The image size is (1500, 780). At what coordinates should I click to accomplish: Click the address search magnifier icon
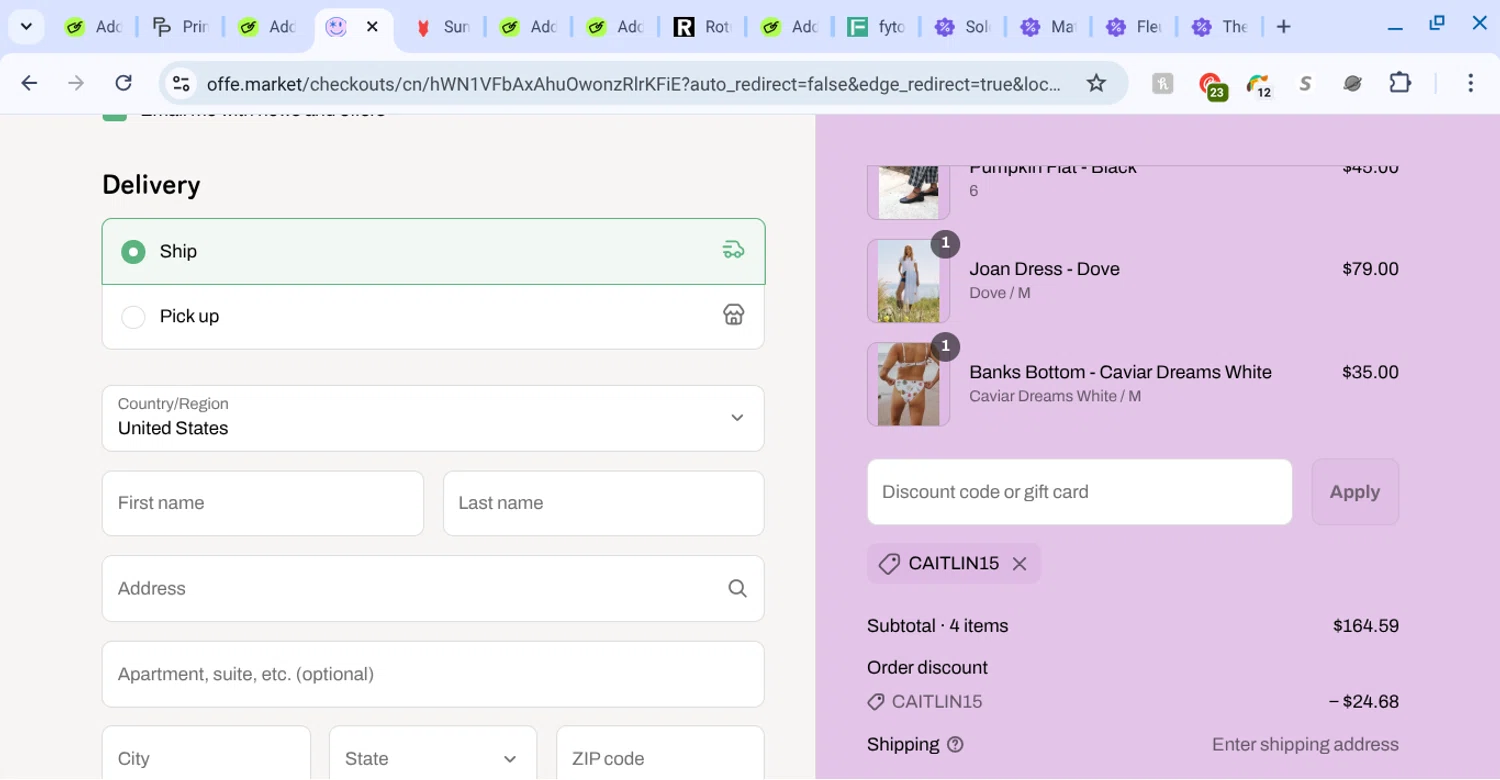737,588
